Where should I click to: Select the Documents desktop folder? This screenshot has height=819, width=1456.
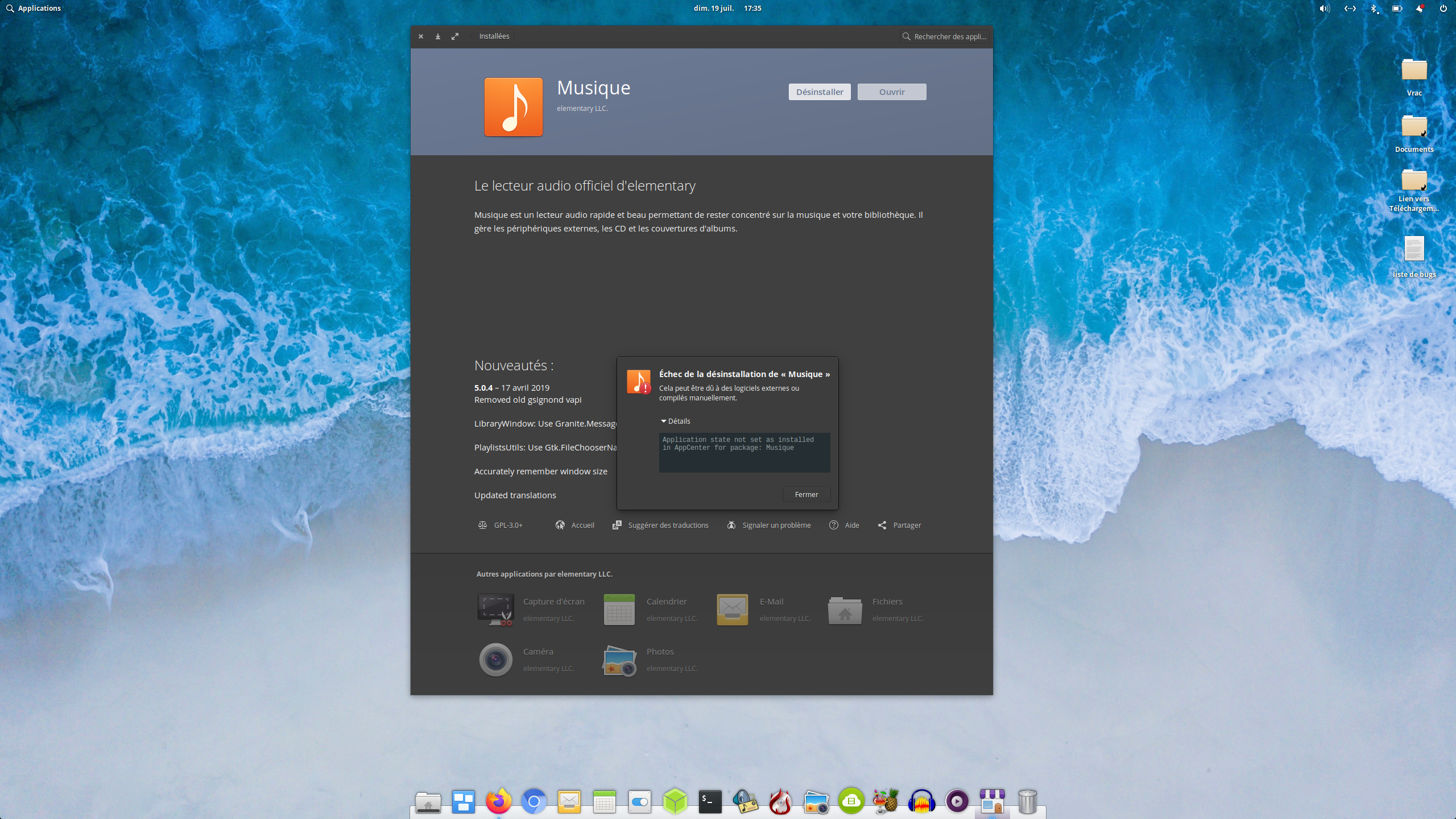pos(1414,134)
